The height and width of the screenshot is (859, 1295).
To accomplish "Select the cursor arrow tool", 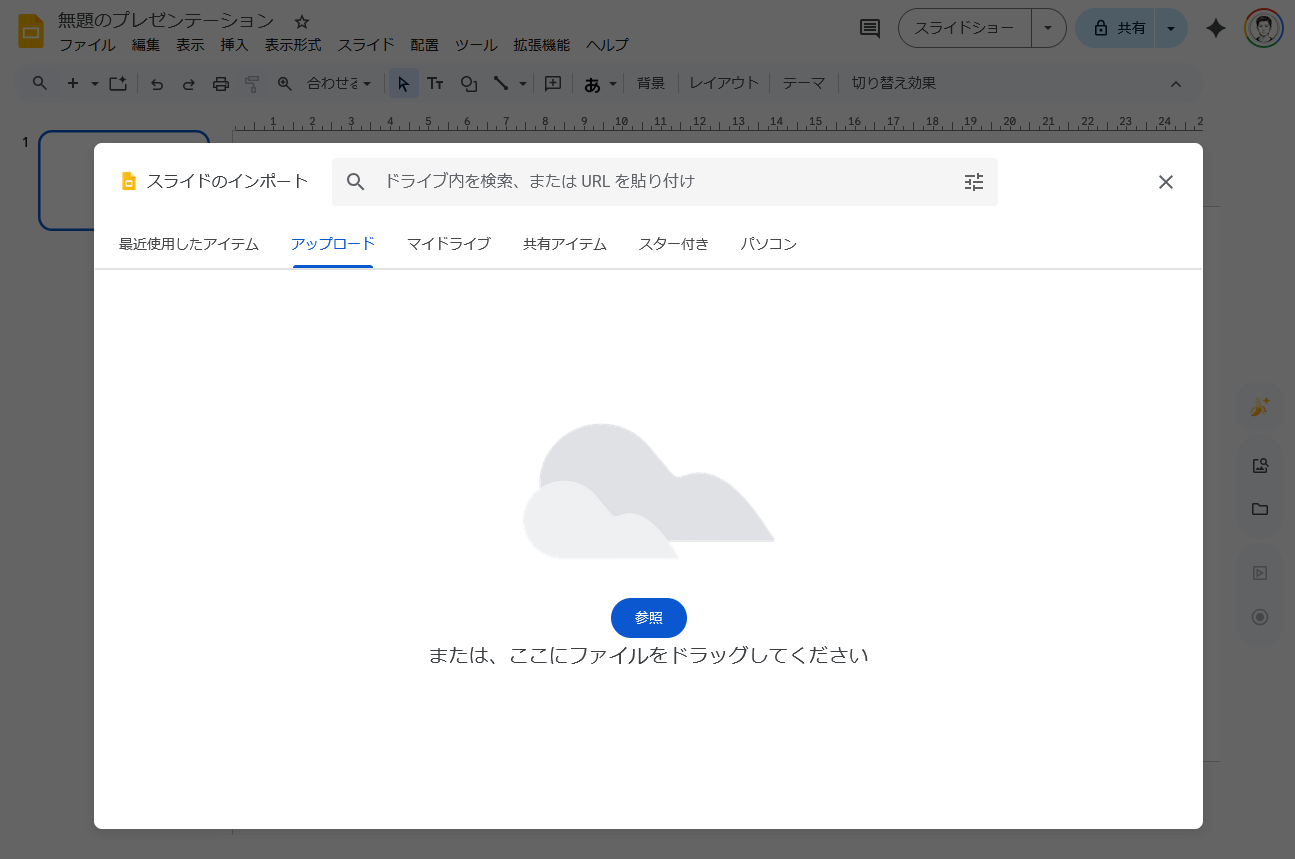I will point(403,83).
